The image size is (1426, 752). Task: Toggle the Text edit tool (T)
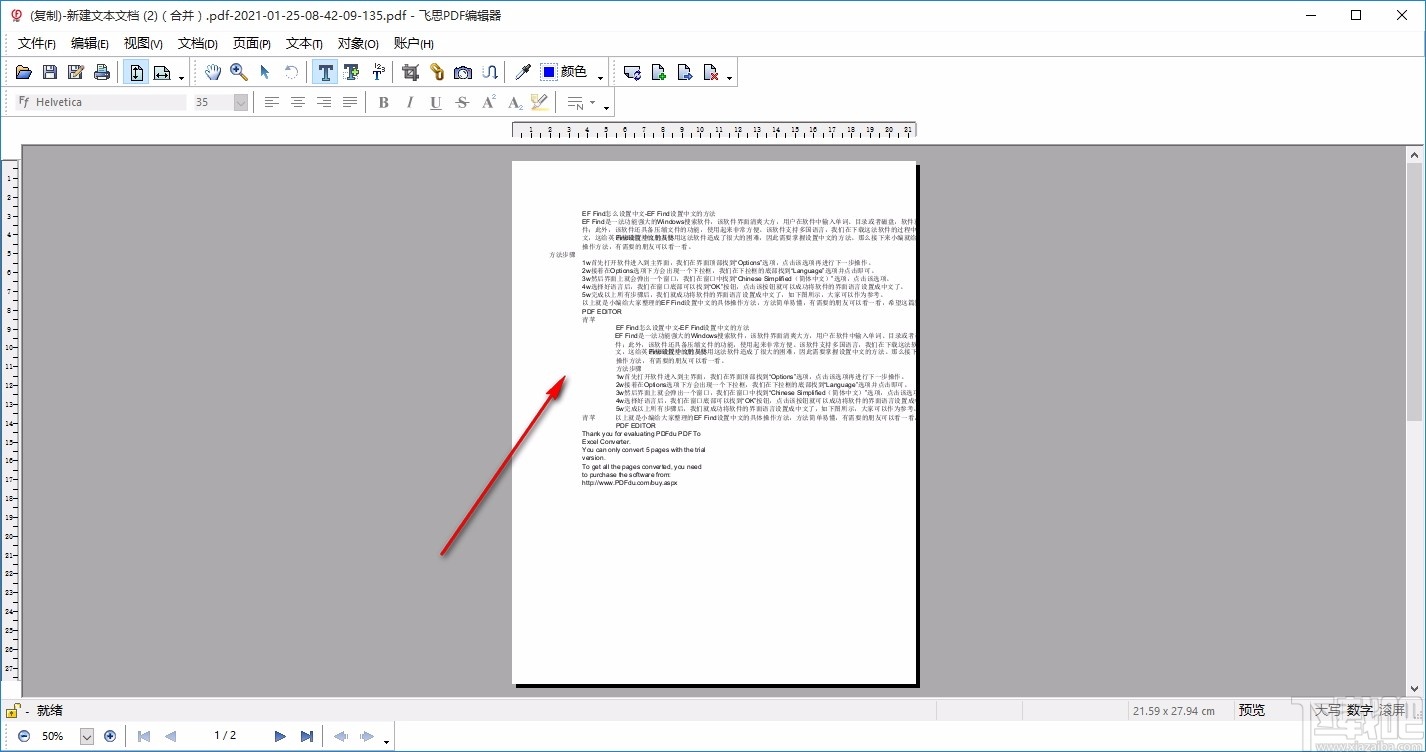tap(325, 72)
